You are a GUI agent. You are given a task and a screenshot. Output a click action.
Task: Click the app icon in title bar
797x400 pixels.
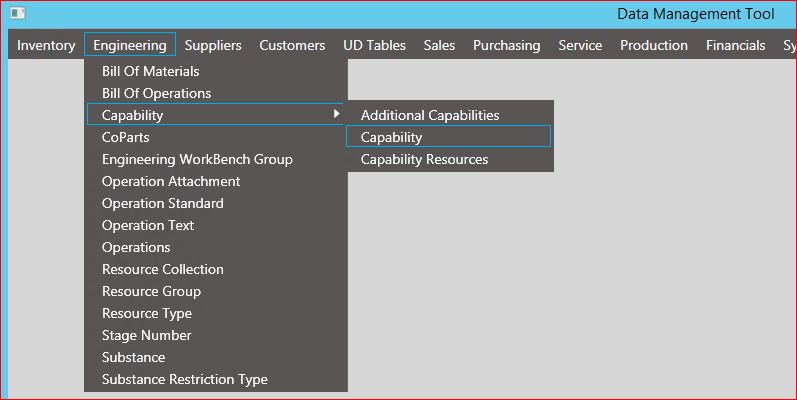click(18, 13)
